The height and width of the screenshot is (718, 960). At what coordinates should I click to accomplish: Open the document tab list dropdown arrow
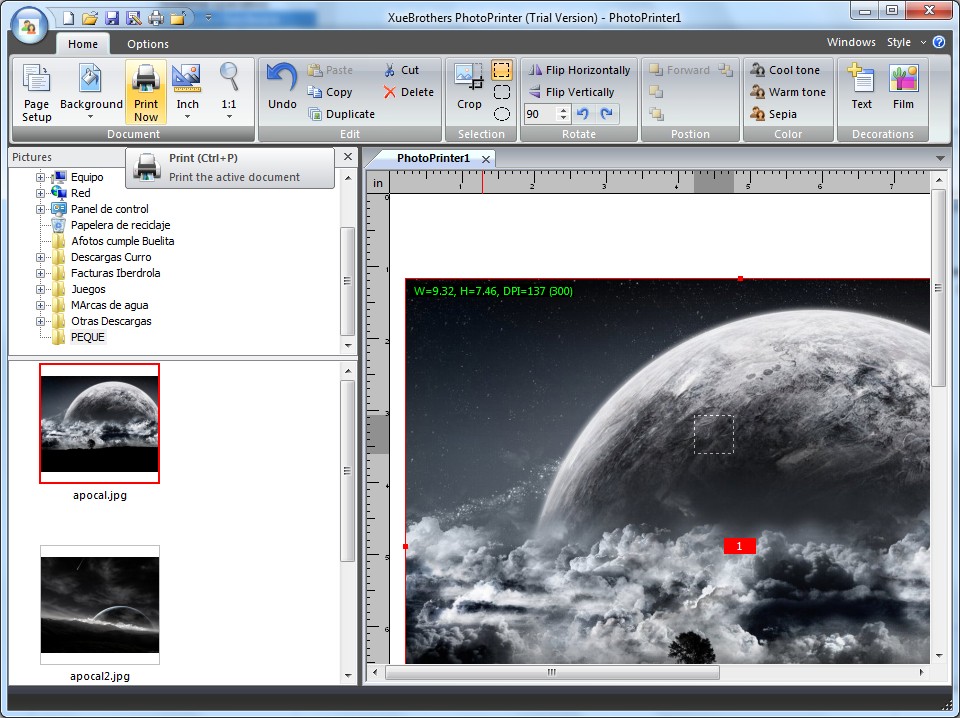[940, 159]
